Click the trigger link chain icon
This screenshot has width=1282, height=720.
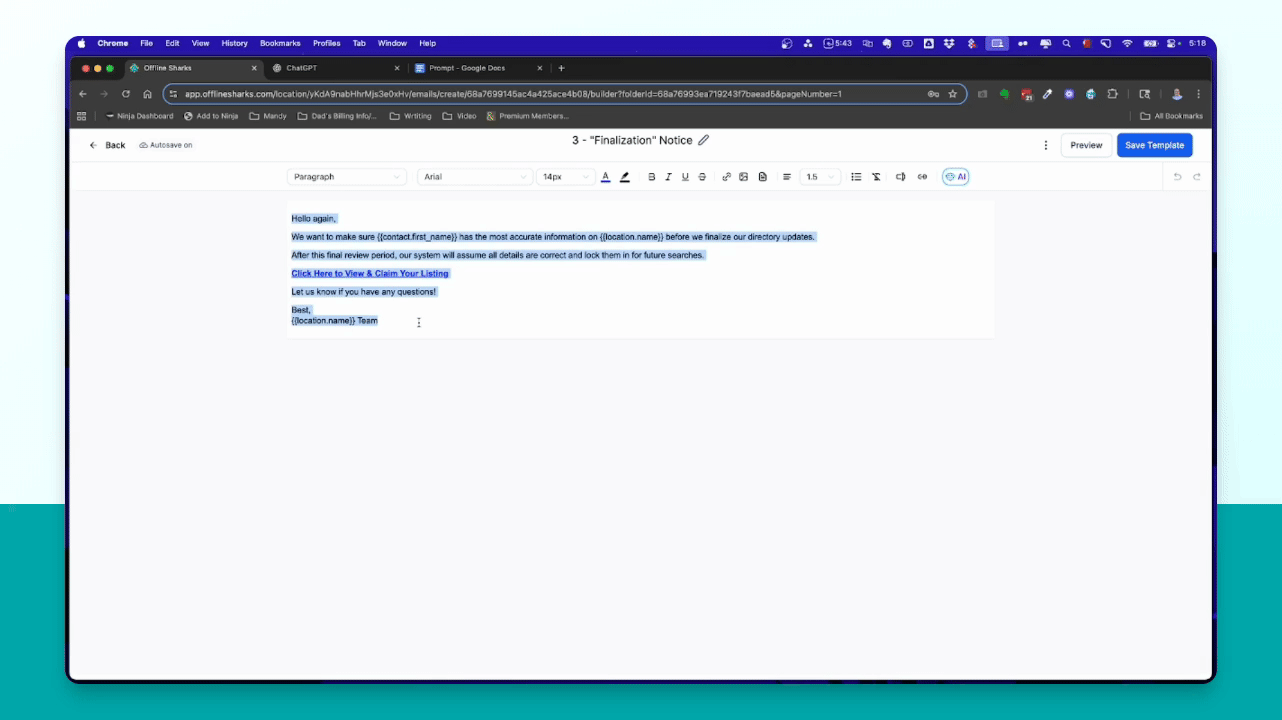(x=922, y=177)
